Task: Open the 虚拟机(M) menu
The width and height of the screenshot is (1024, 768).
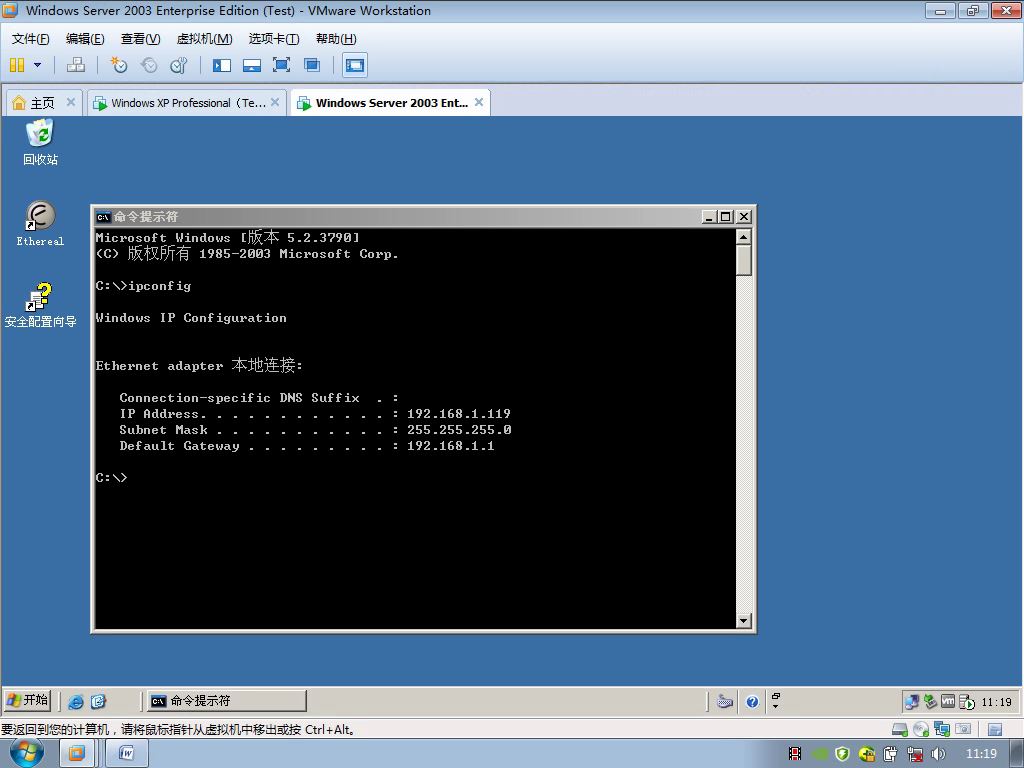Action: 204,39
